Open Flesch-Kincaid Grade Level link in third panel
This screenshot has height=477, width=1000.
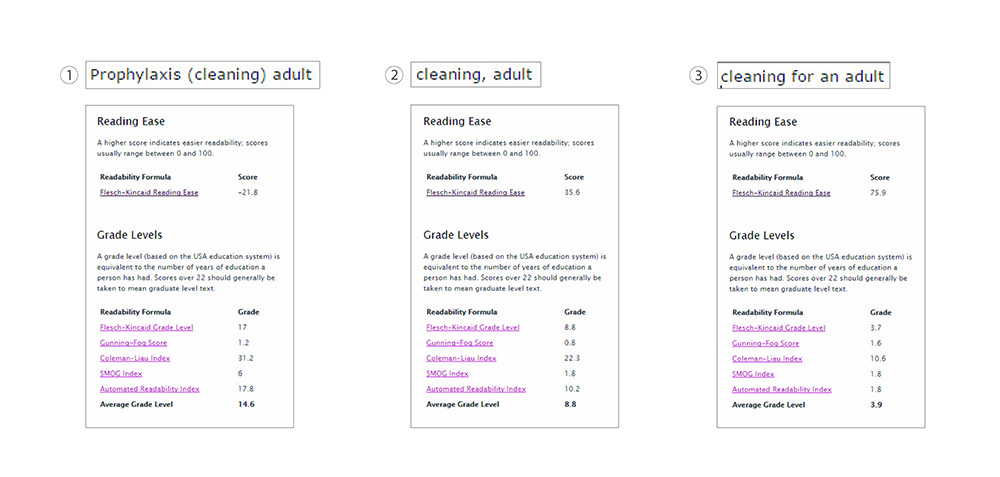[779, 328]
